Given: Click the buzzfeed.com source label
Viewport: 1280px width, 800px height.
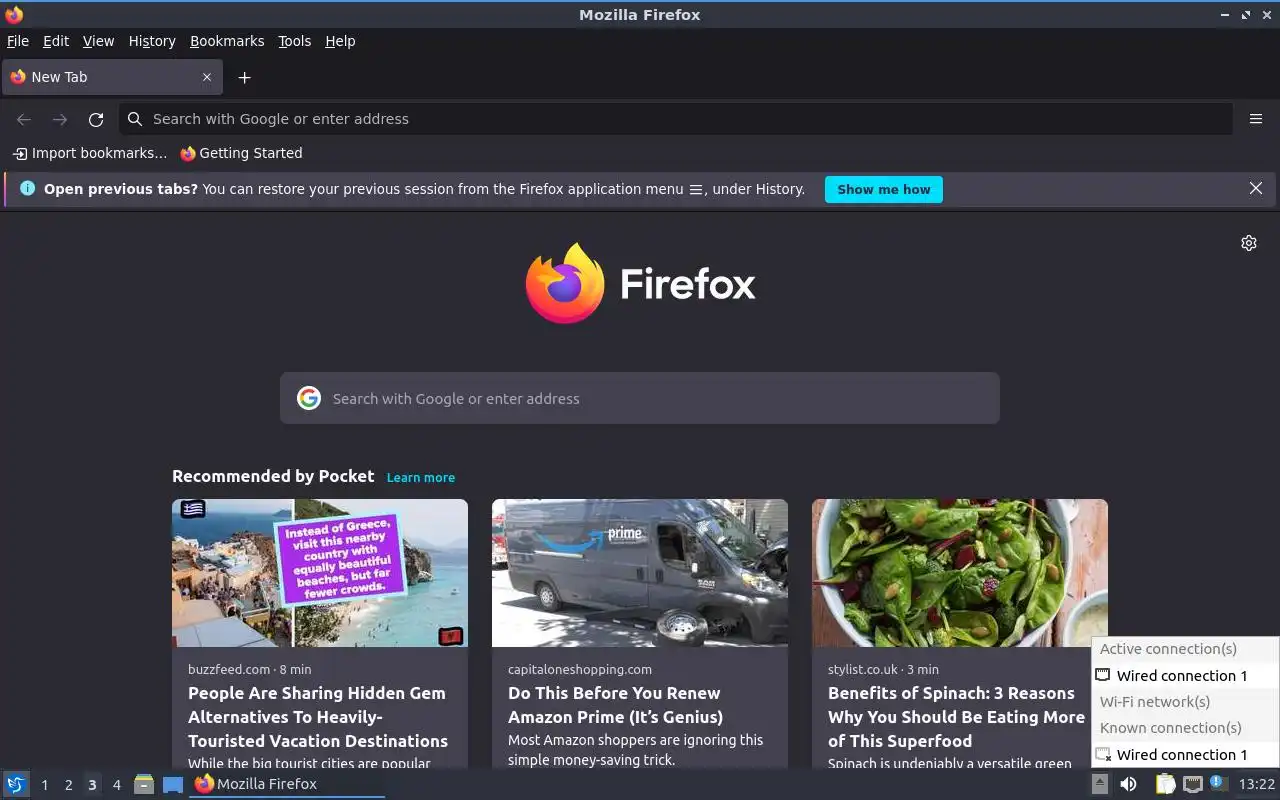Looking at the screenshot, I should (229, 669).
